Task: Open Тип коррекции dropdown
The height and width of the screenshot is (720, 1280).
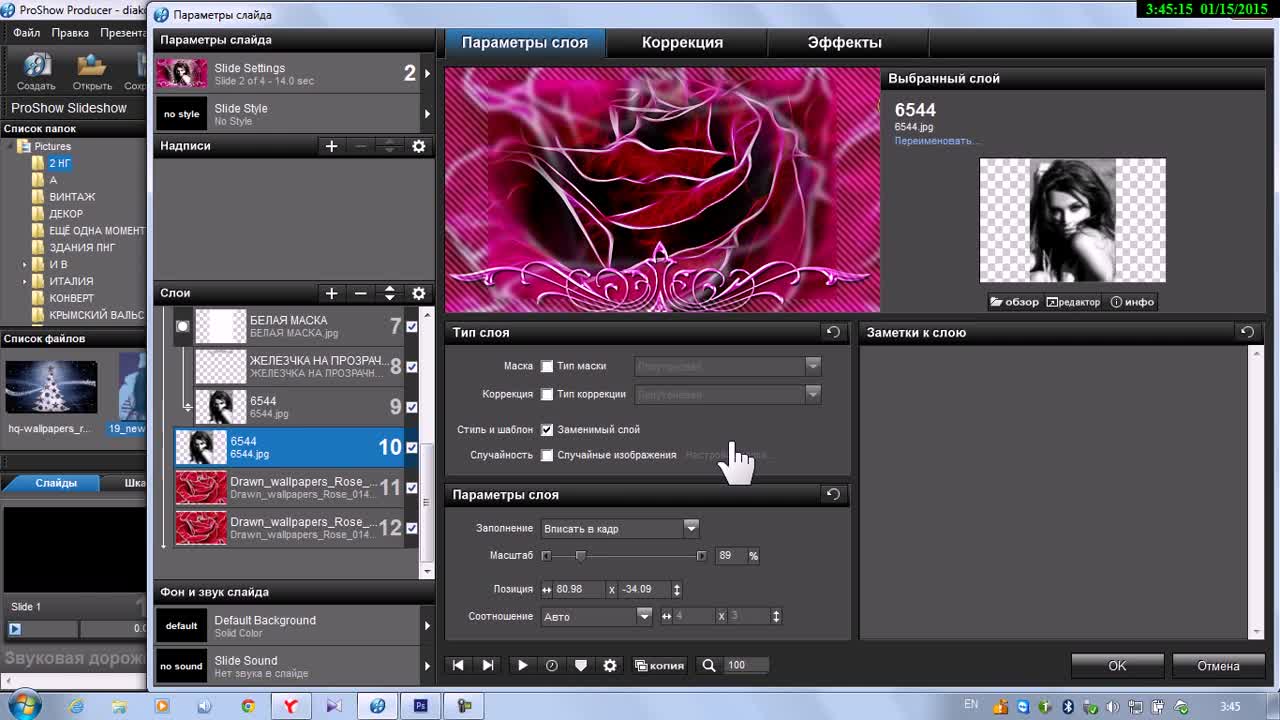Action: point(728,394)
